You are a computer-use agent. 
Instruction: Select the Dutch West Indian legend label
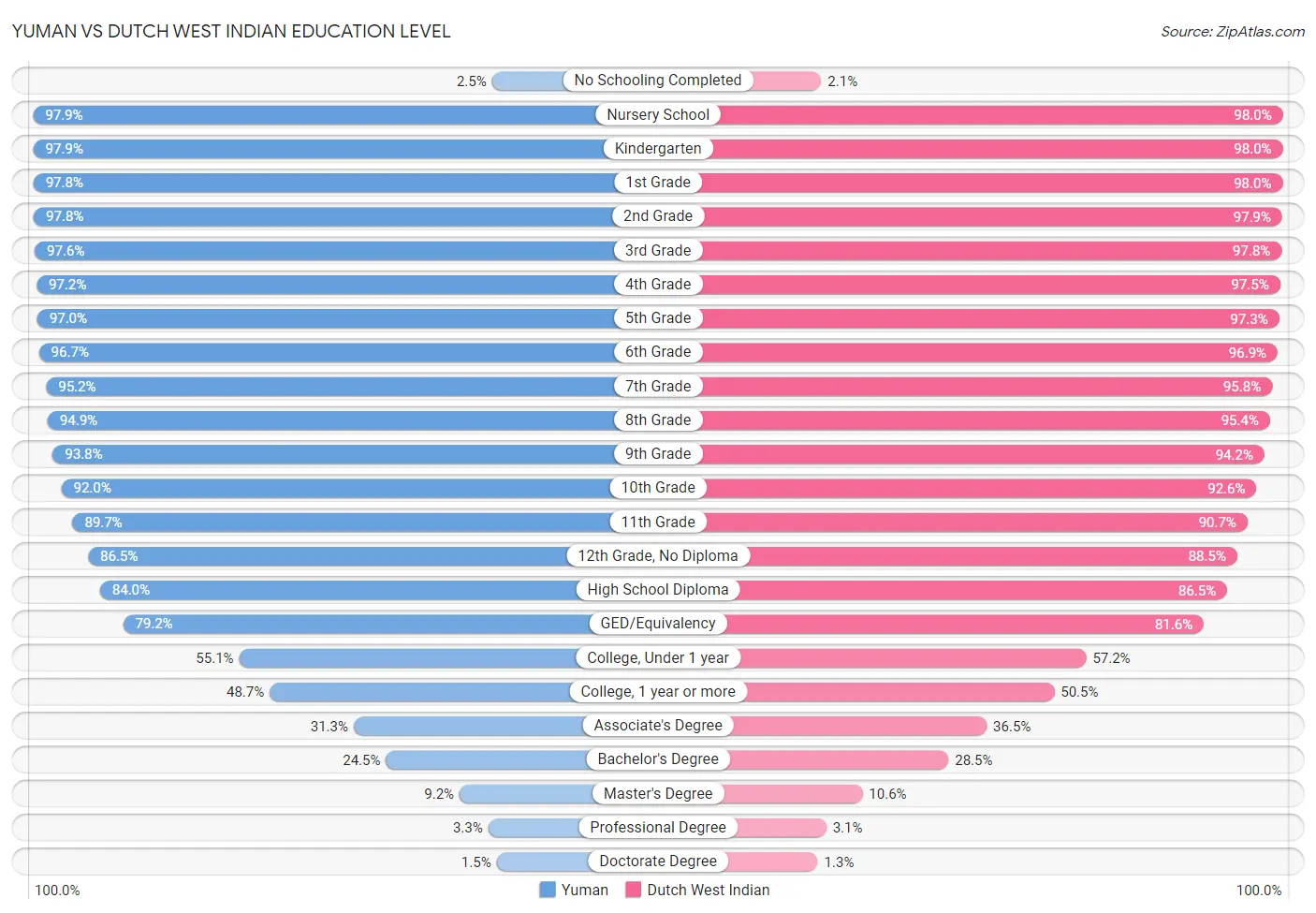pyautogui.click(x=709, y=890)
